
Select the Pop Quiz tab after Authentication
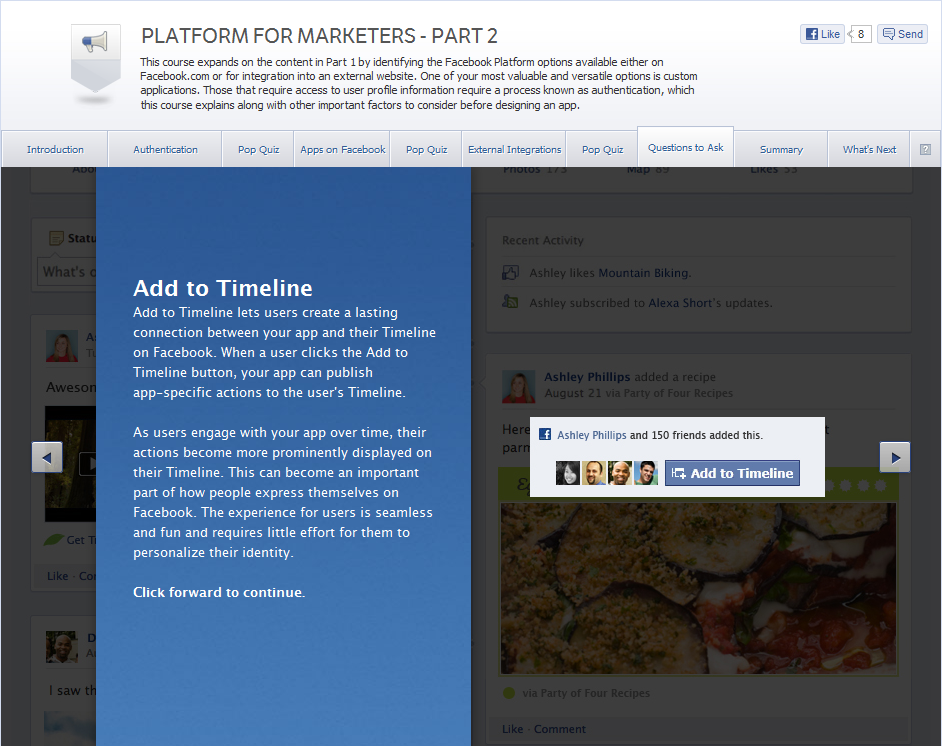(258, 149)
